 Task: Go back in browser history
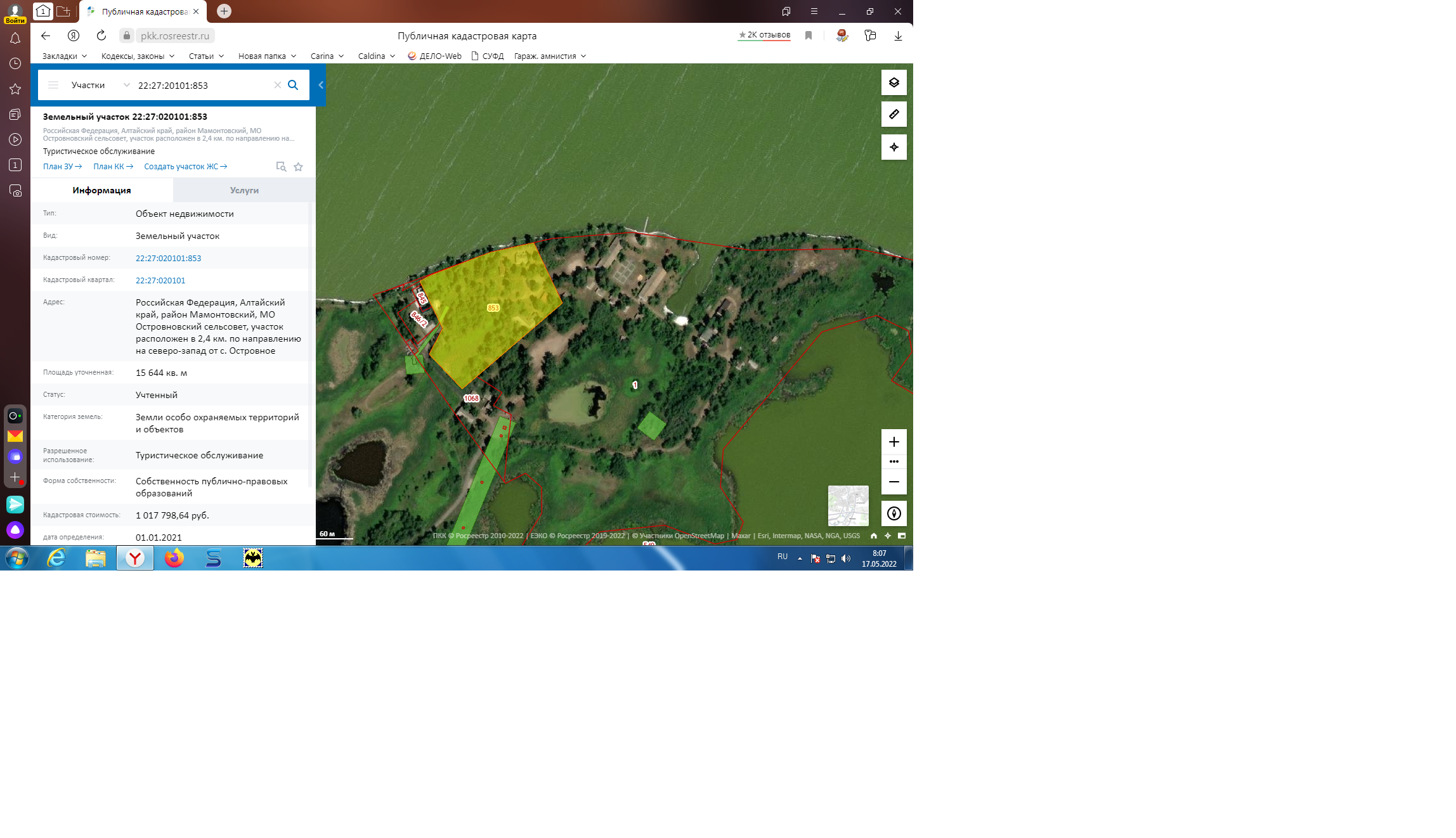pyautogui.click(x=46, y=35)
